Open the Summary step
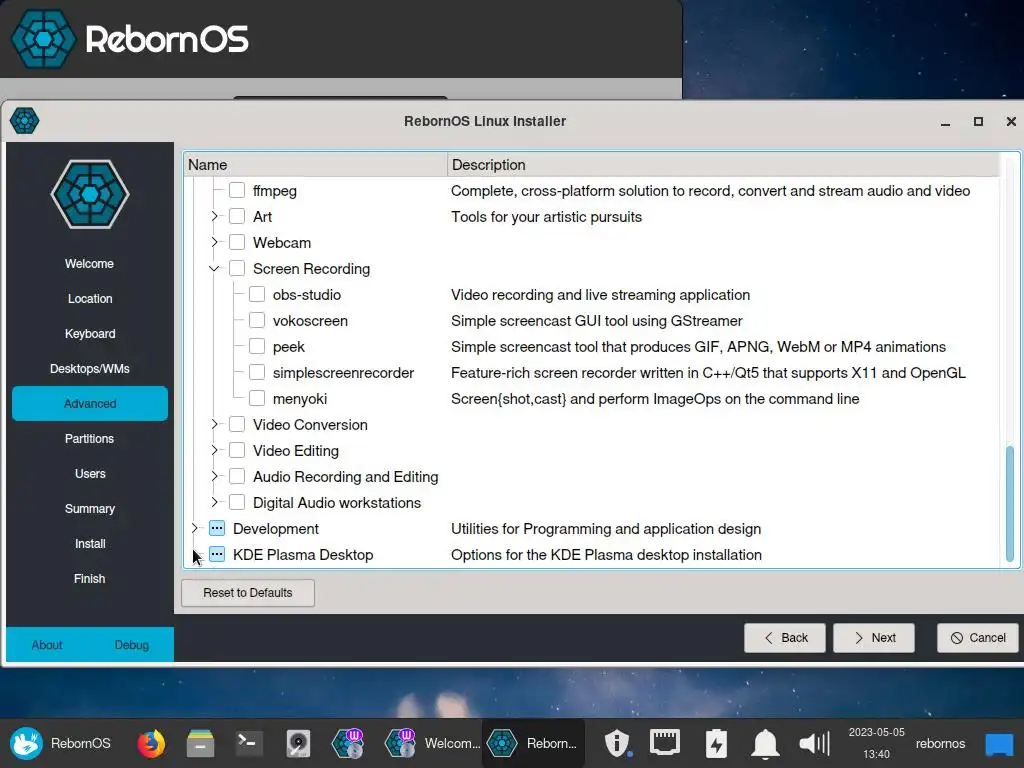 point(89,509)
